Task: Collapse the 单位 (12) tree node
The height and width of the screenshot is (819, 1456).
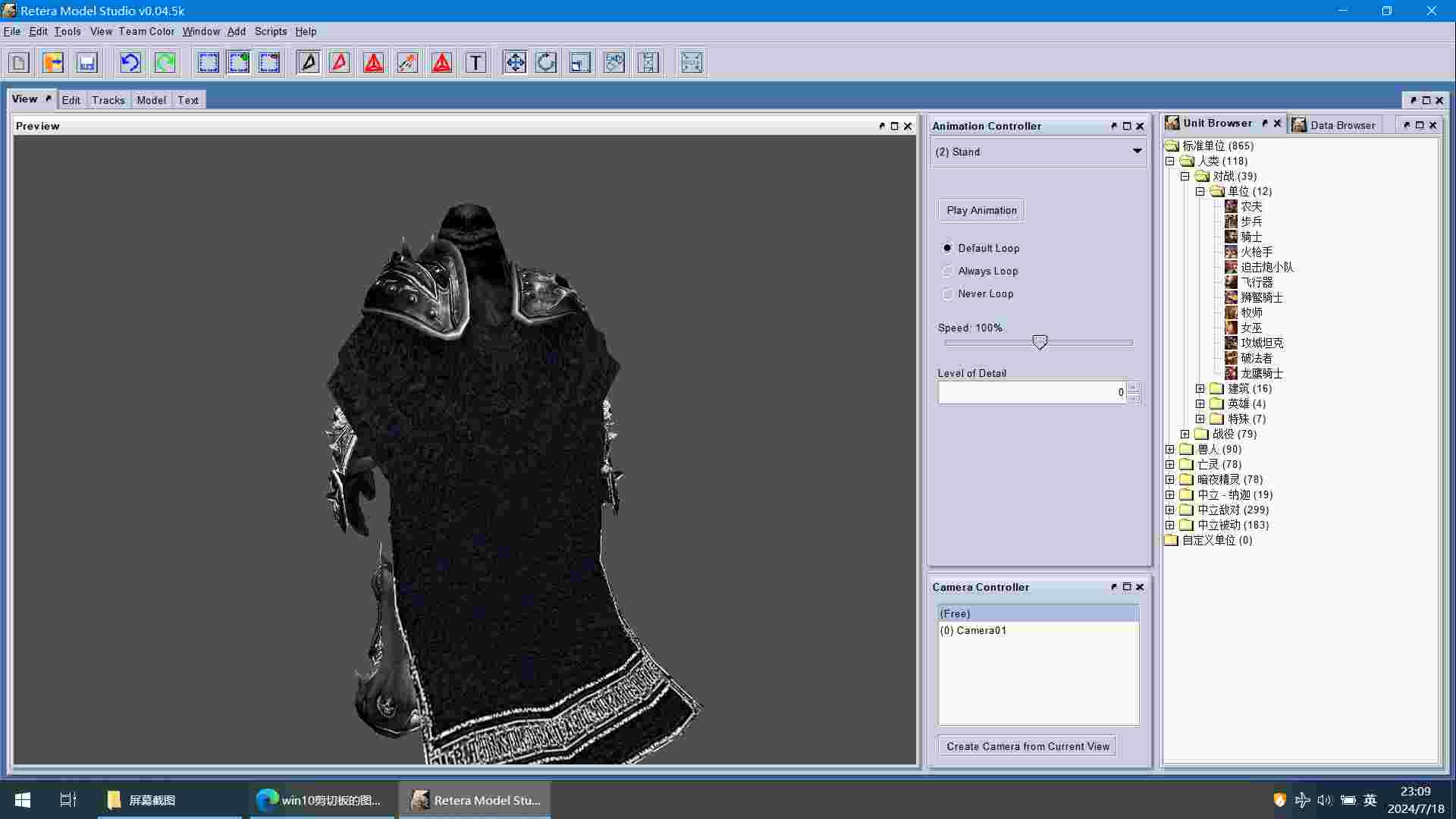Action: point(1200,191)
